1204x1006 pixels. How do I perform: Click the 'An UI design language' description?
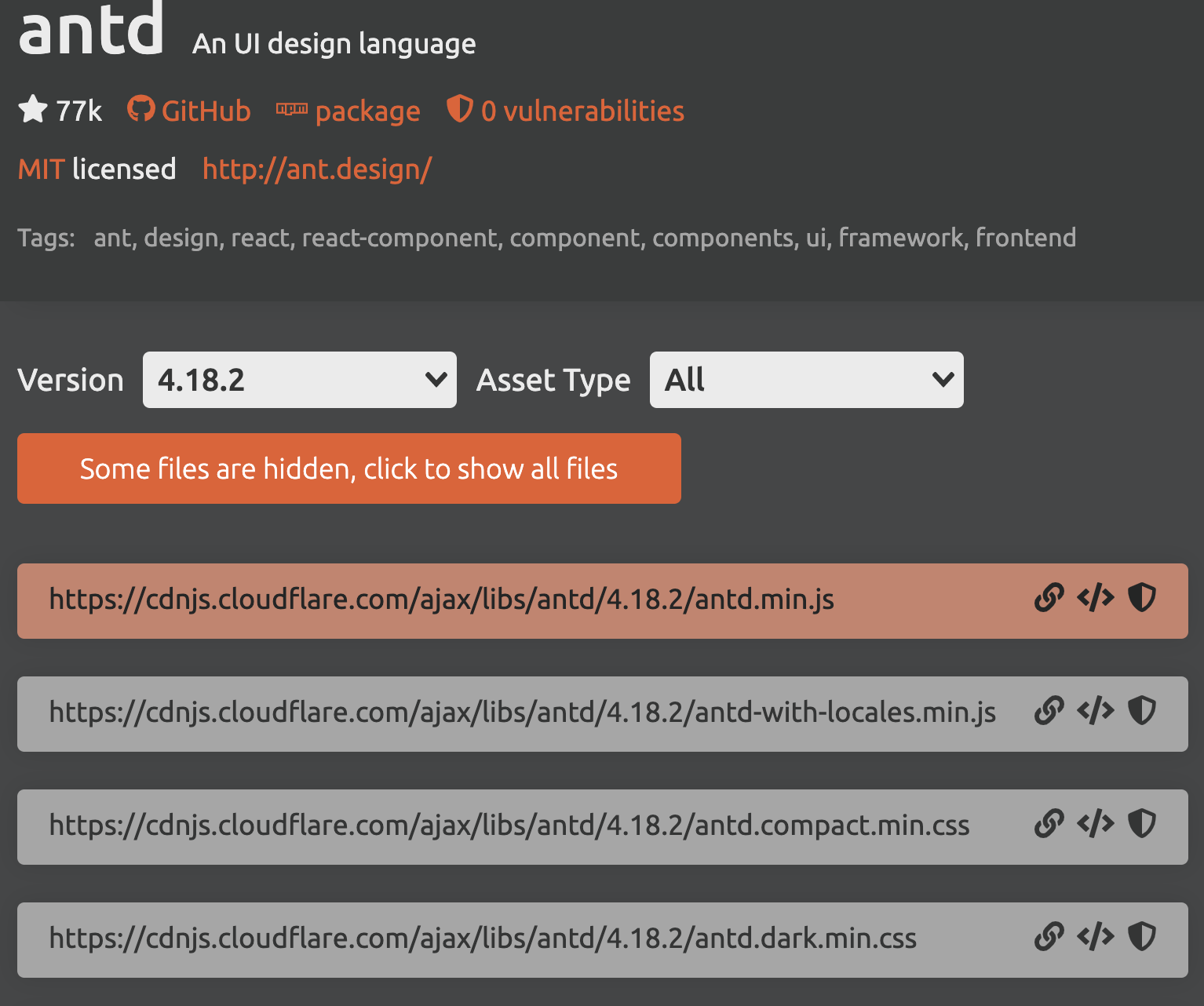click(334, 44)
